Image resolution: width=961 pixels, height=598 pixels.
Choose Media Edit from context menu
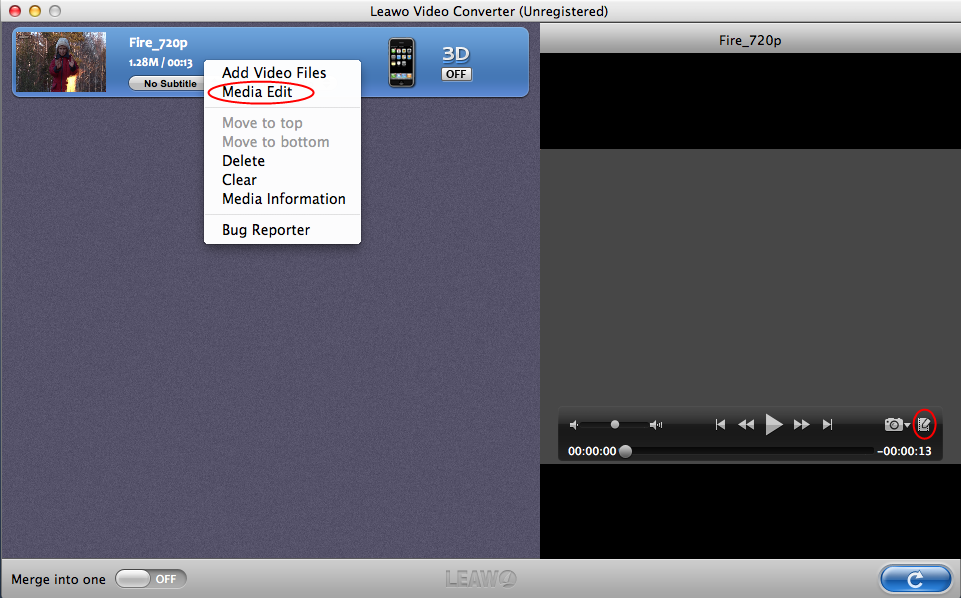[x=257, y=92]
